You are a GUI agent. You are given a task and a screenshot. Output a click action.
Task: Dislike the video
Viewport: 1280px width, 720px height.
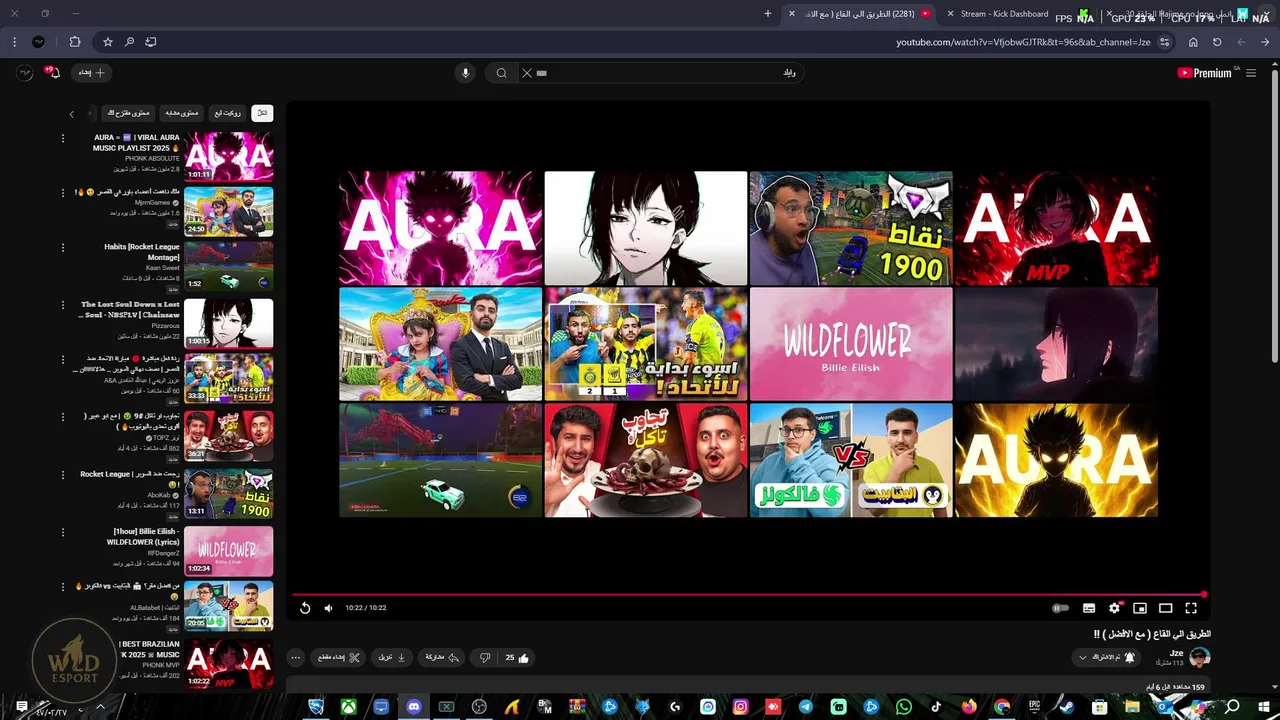click(x=485, y=658)
